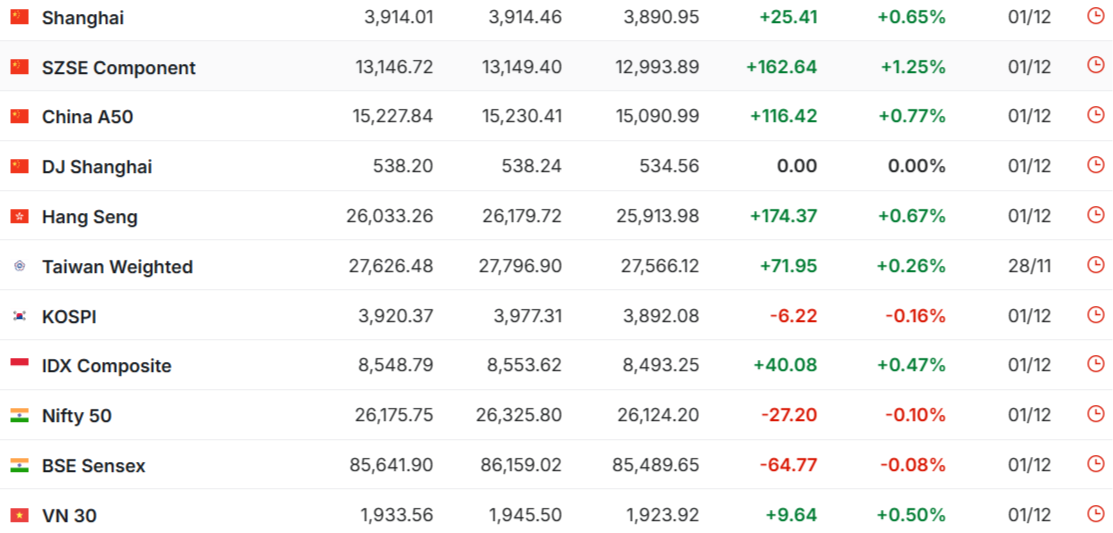The width and height of the screenshot is (1113, 533).
Task: Open the IDX Composite index link
Action: (106, 366)
